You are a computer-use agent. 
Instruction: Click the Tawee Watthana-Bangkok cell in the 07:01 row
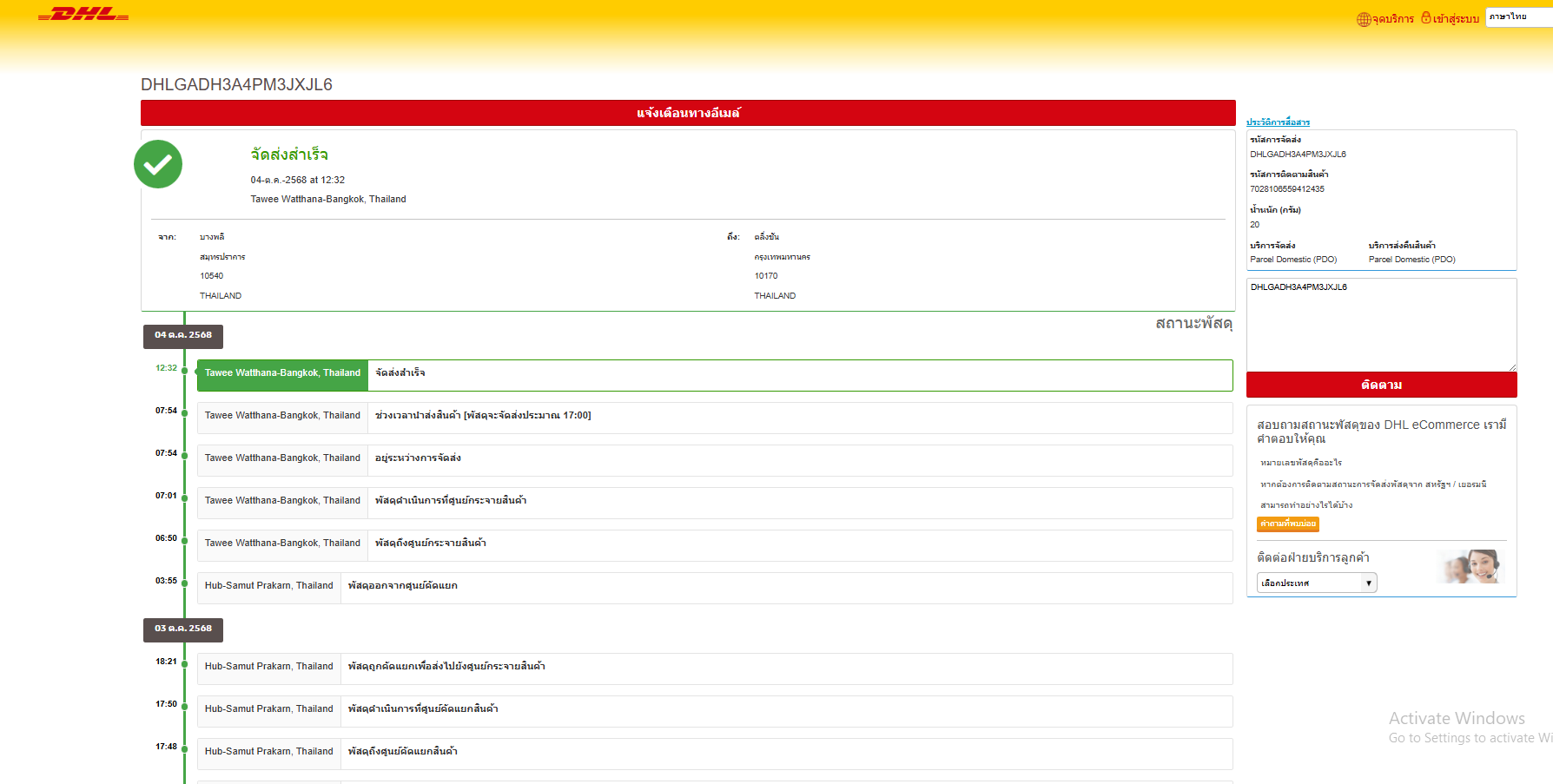pyautogui.click(x=282, y=503)
